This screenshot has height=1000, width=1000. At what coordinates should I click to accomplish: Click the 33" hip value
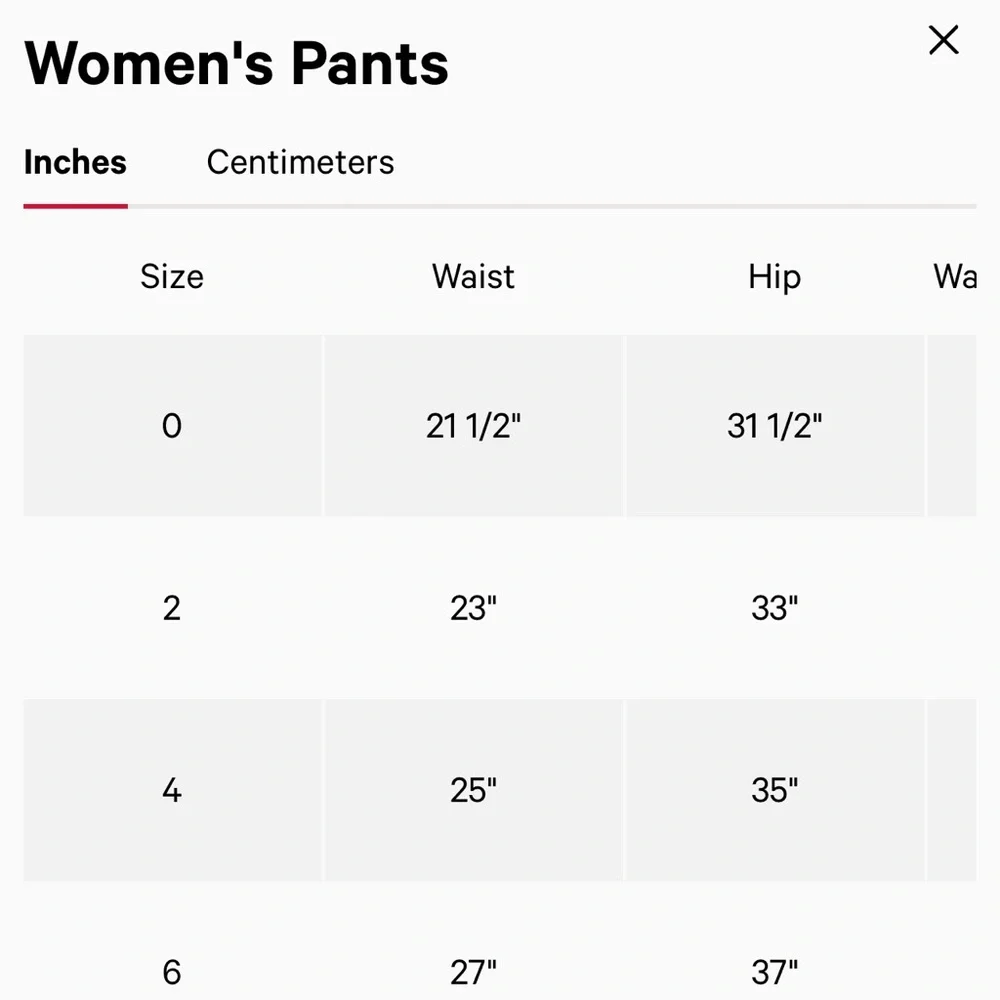(x=774, y=608)
